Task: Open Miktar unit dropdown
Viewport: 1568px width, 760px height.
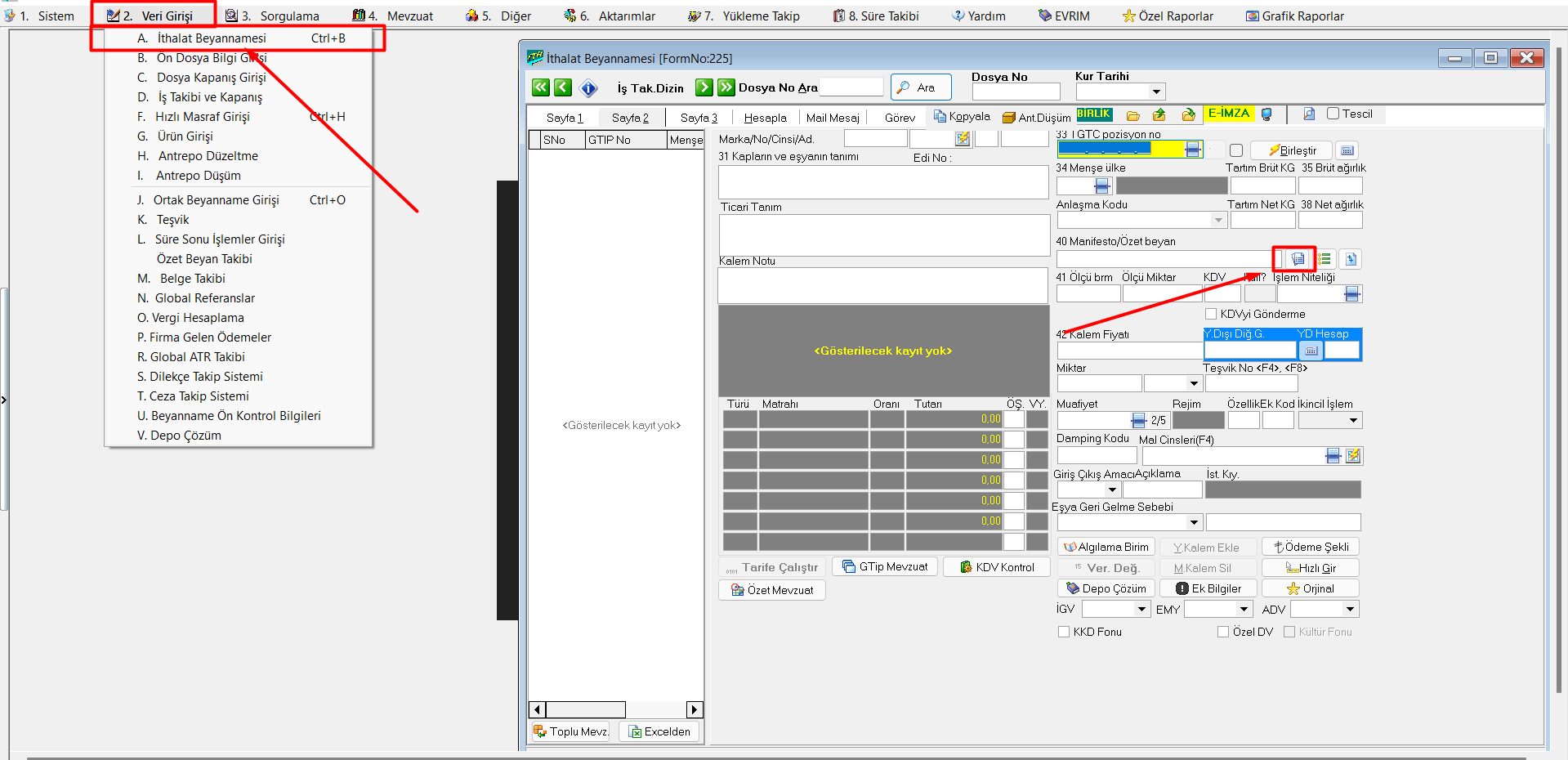Action: pos(1193,383)
